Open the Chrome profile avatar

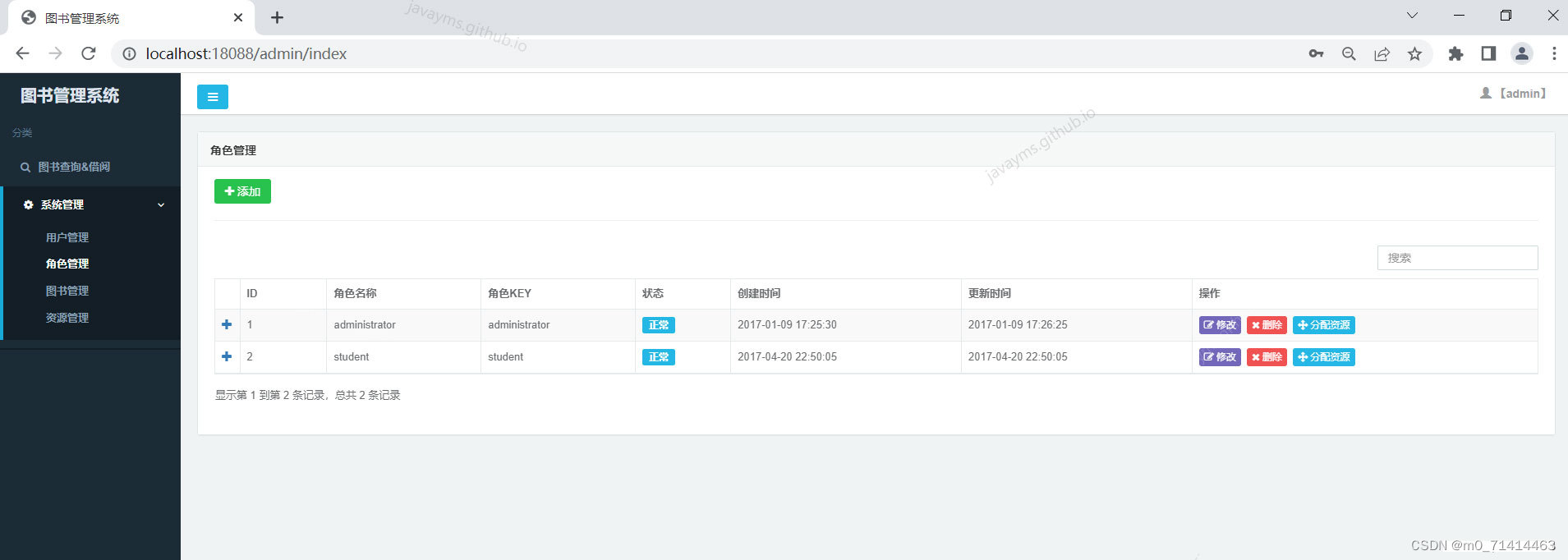(1521, 53)
